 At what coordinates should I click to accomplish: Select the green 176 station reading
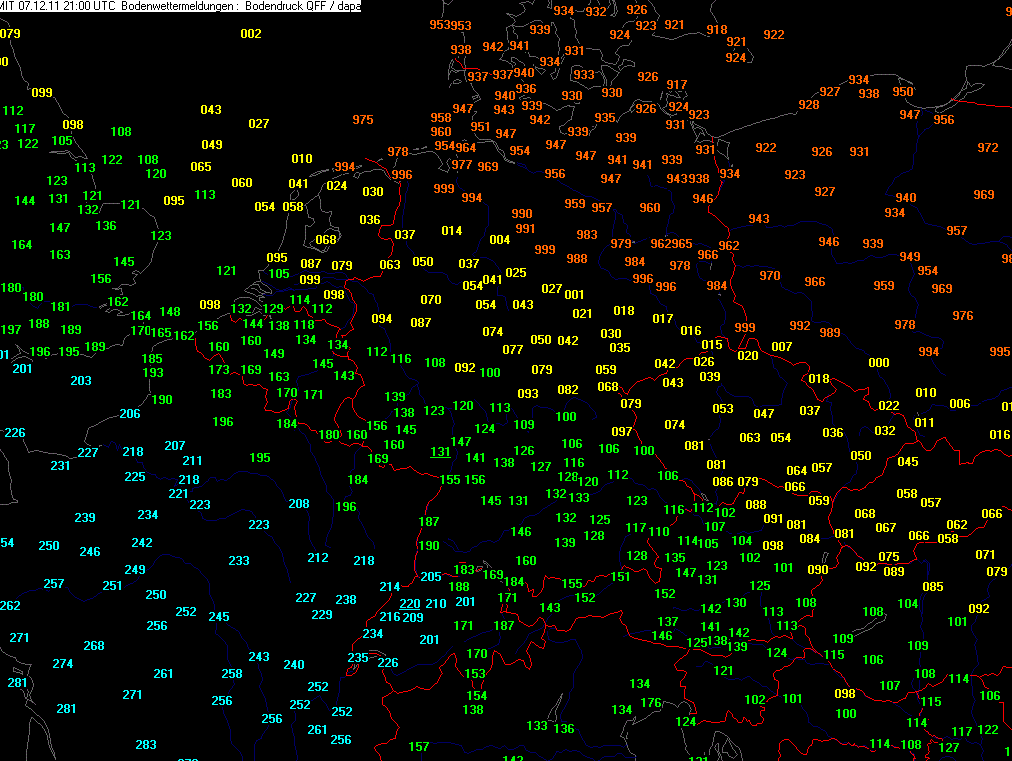coord(651,703)
